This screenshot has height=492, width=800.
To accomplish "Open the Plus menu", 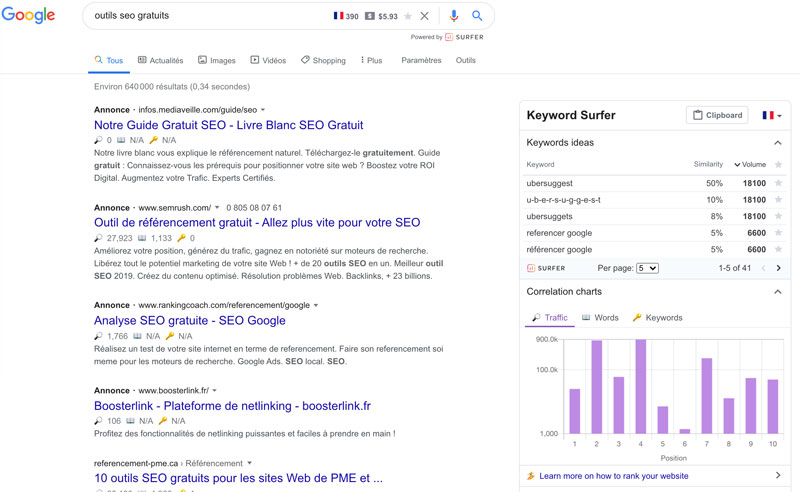I will (371, 60).
